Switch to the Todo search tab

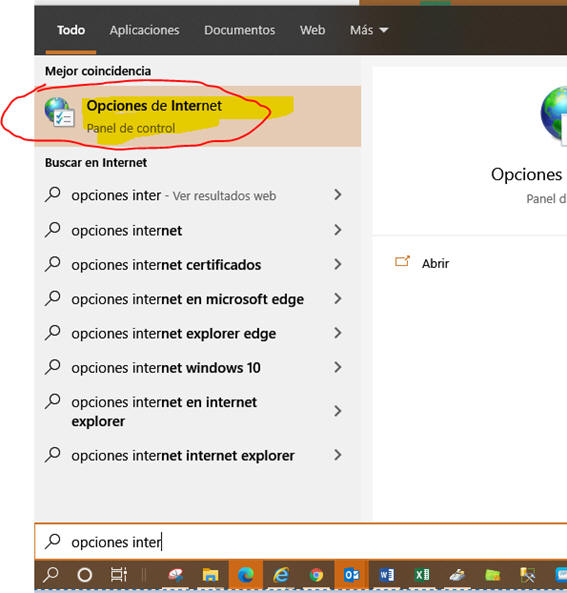pyautogui.click(x=71, y=30)
